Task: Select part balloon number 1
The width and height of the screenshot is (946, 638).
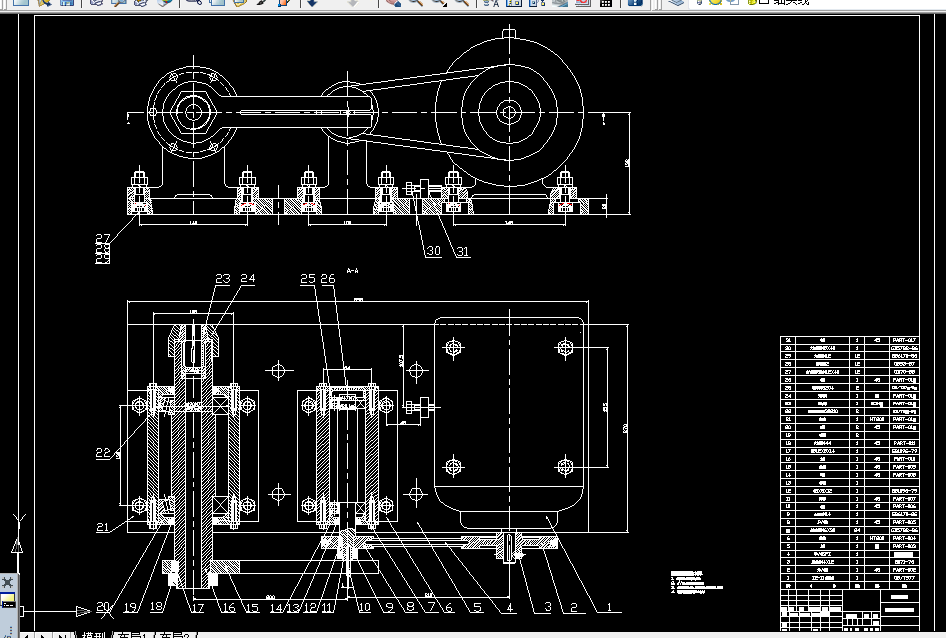Action: (609, 607)
